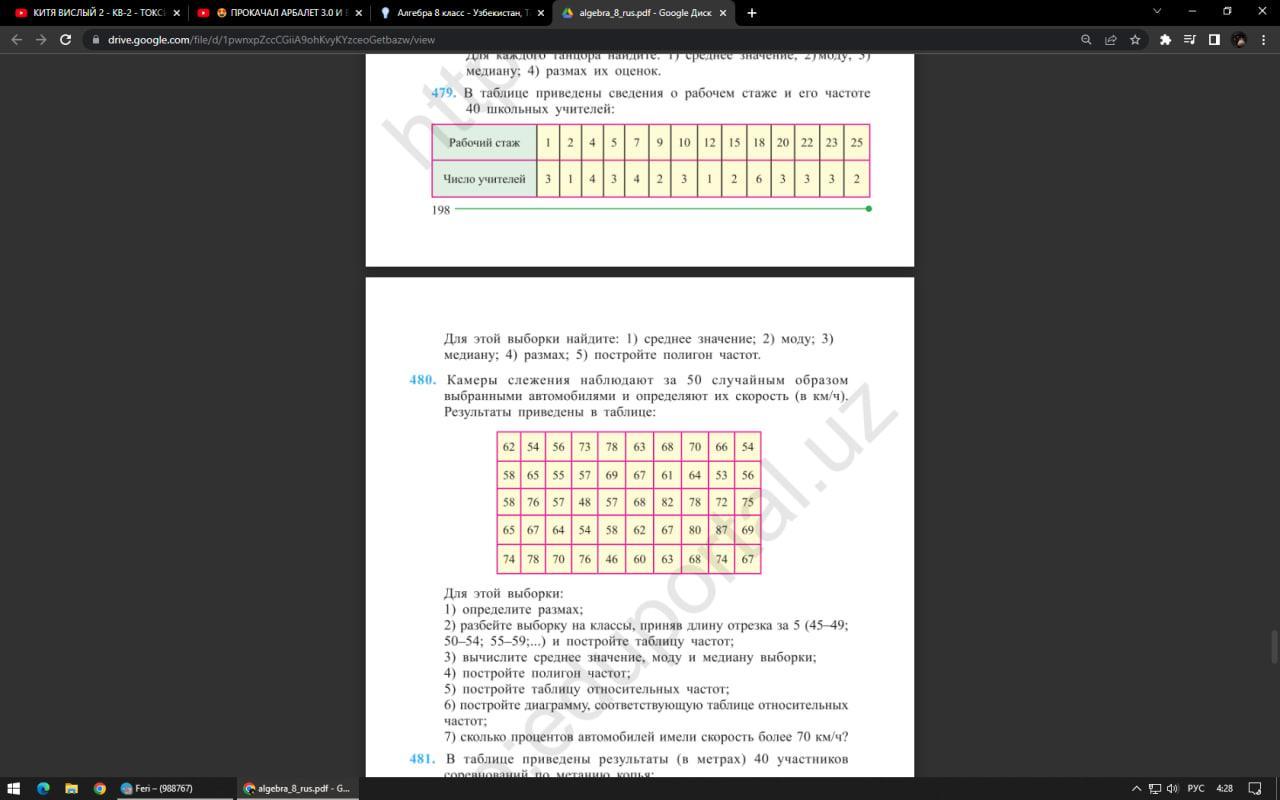This screenshot has height=800, width=1280.
Task: Click the 48 cell in speed table
Action: pos(585,502)
